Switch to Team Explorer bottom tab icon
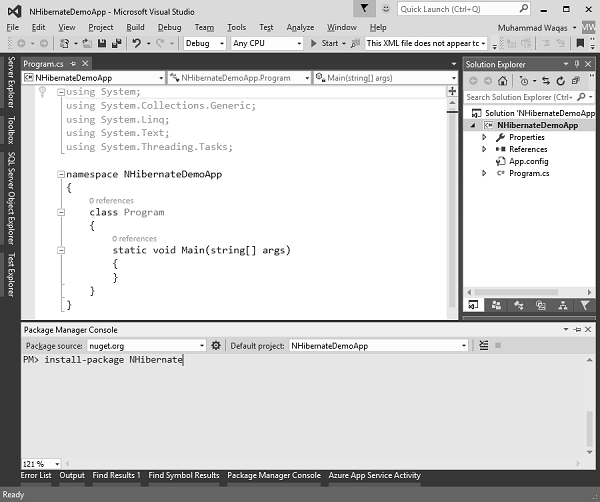Viewport: 600px width, 502px height. point(496,305)
